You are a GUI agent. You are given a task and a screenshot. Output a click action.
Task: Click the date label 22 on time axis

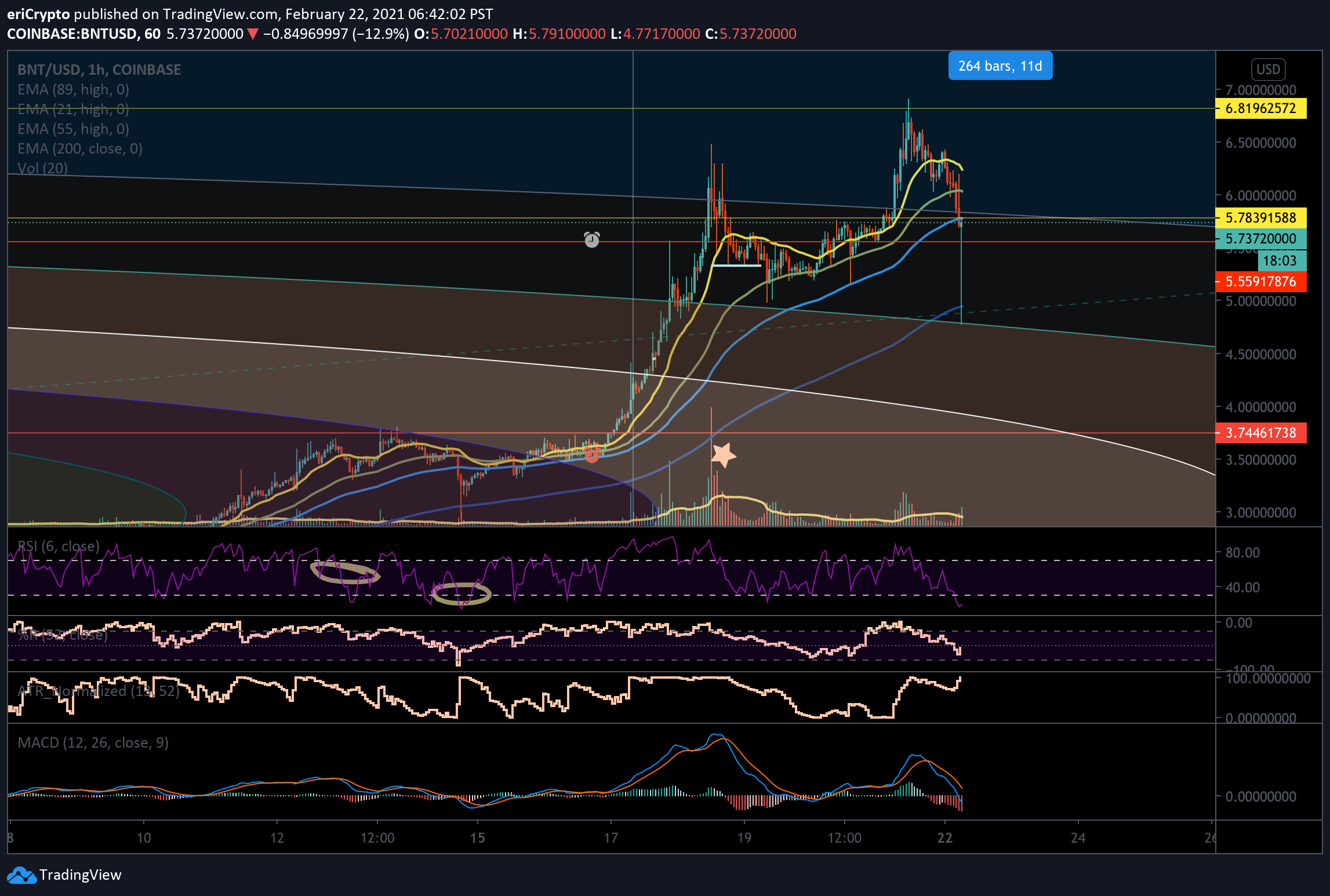[945, 838]
